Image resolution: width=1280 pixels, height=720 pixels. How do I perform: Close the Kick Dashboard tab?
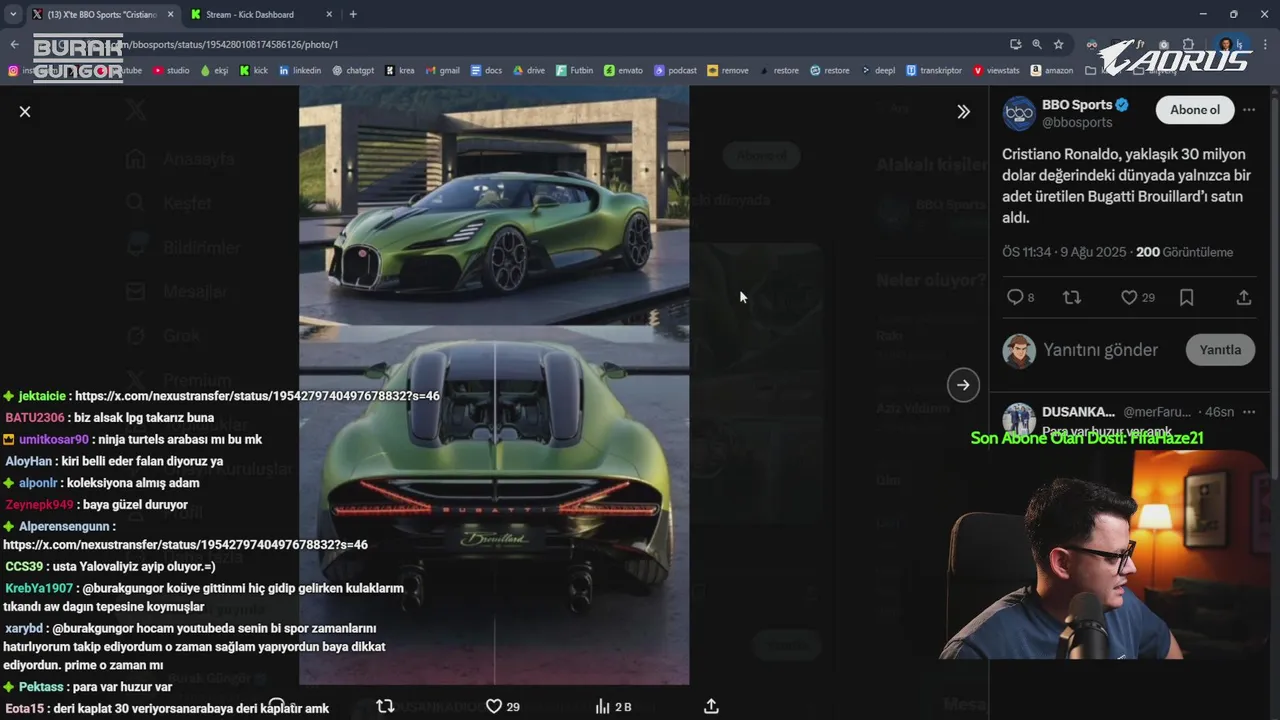pyautogui.click(x=327, y=14)
